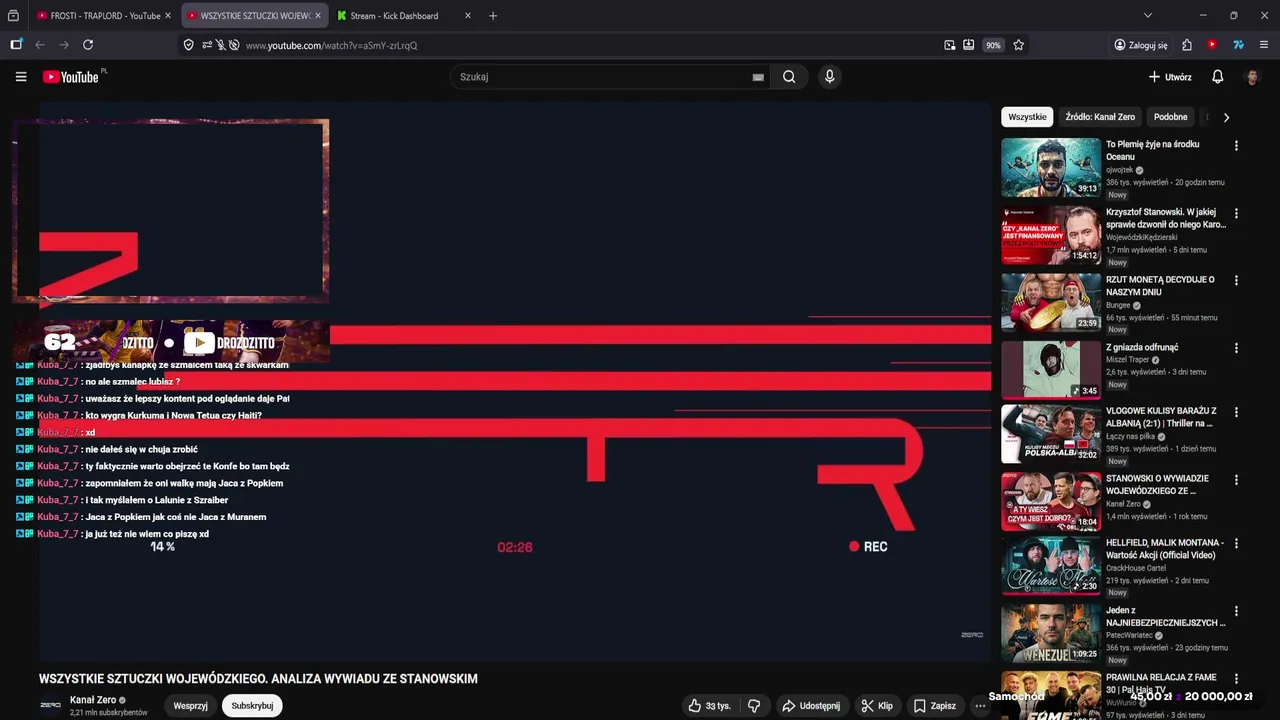Open the 'Kanał Zero' channel name link
The width and height of the screenshot is (1280, 720).
93,700
